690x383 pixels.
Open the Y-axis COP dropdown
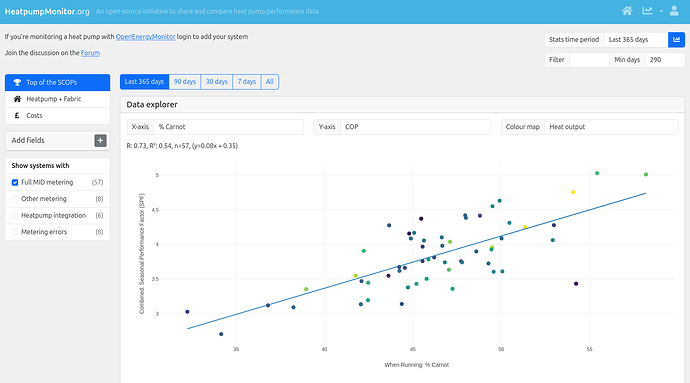click(x=416, y=127)
